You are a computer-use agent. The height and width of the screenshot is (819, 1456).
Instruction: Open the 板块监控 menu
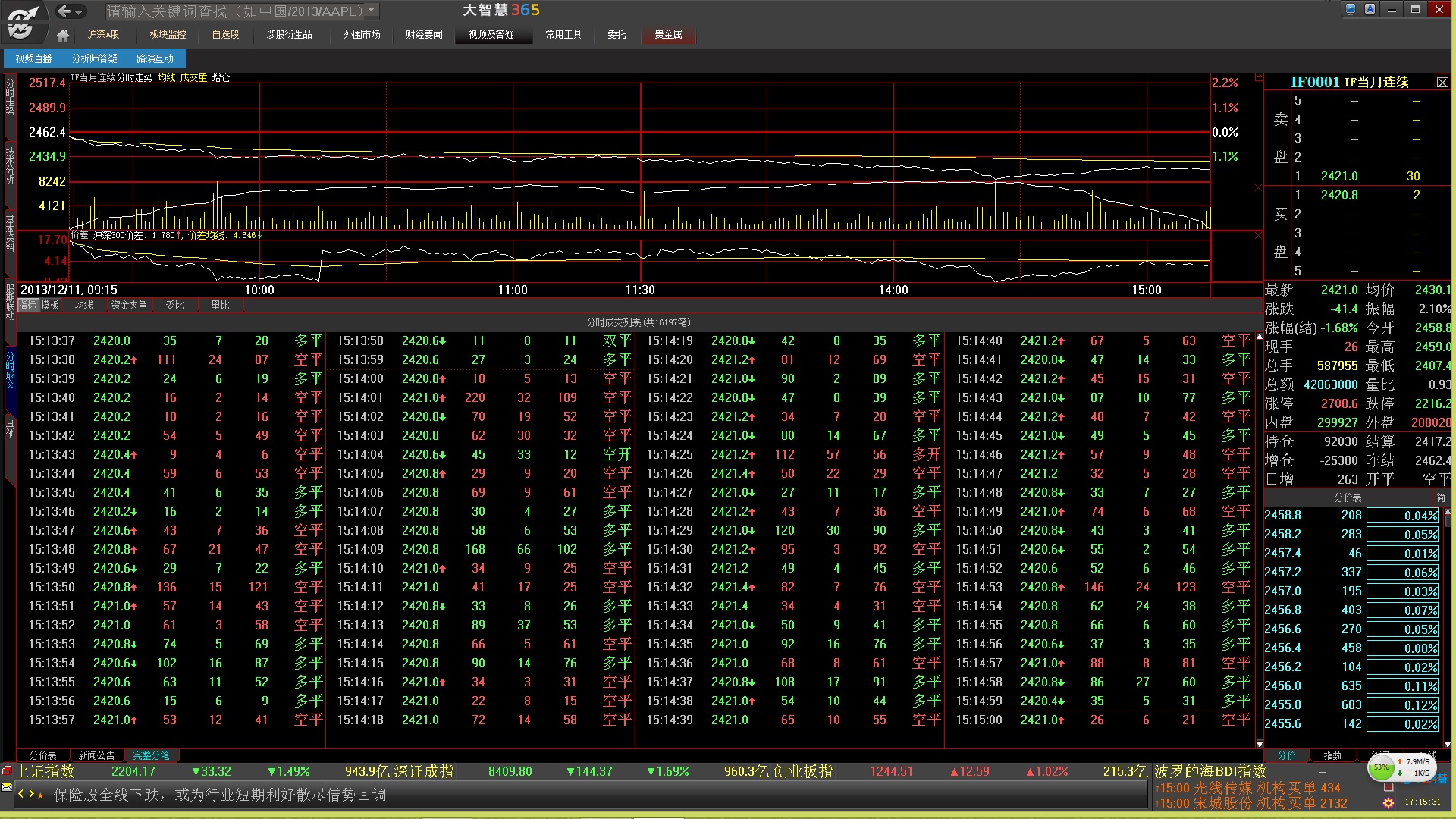tap(168, 35)
